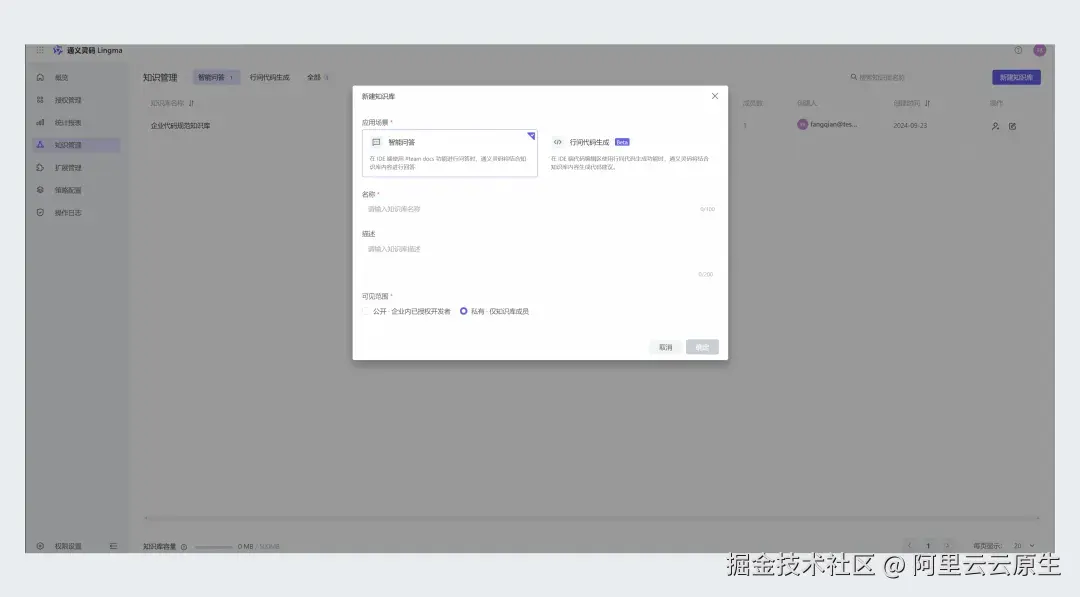Open 统计报表 statistics reports
This screenshot has width=1080, height=597.
64,122
